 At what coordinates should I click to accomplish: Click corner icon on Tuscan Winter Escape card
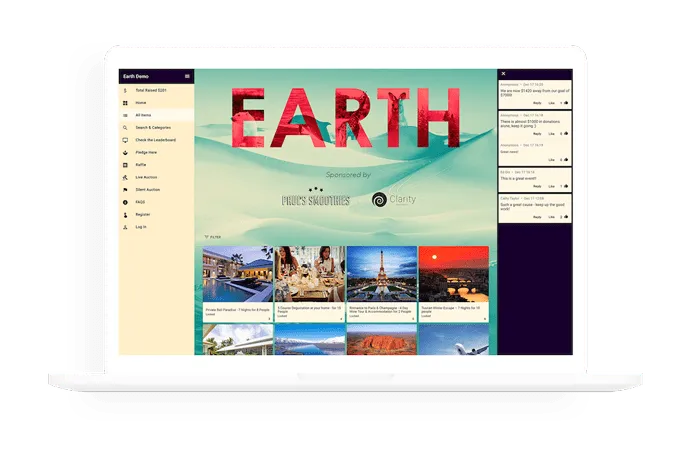click(x=485, y=319)
